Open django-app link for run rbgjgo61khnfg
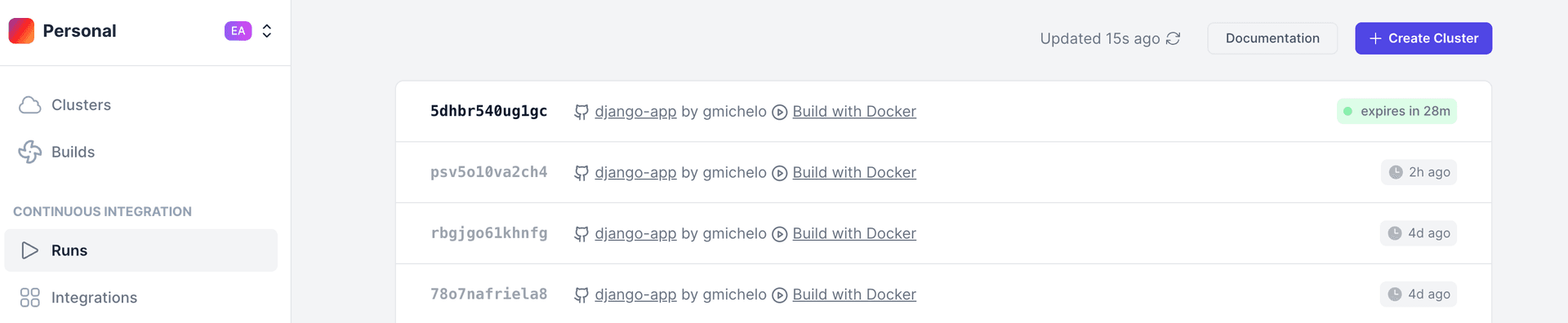 click(x=635, y=233)
